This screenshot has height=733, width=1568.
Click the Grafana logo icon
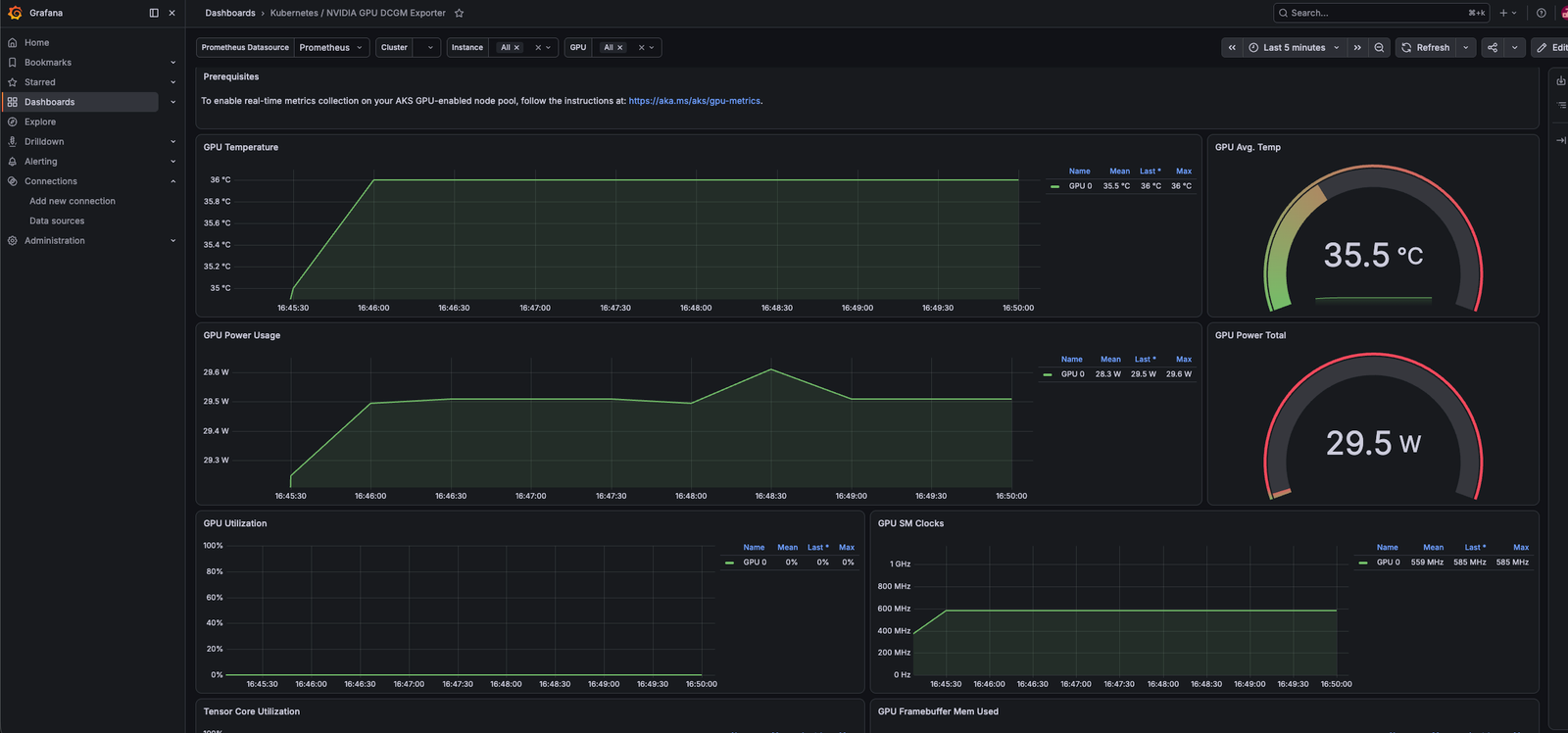15,13
